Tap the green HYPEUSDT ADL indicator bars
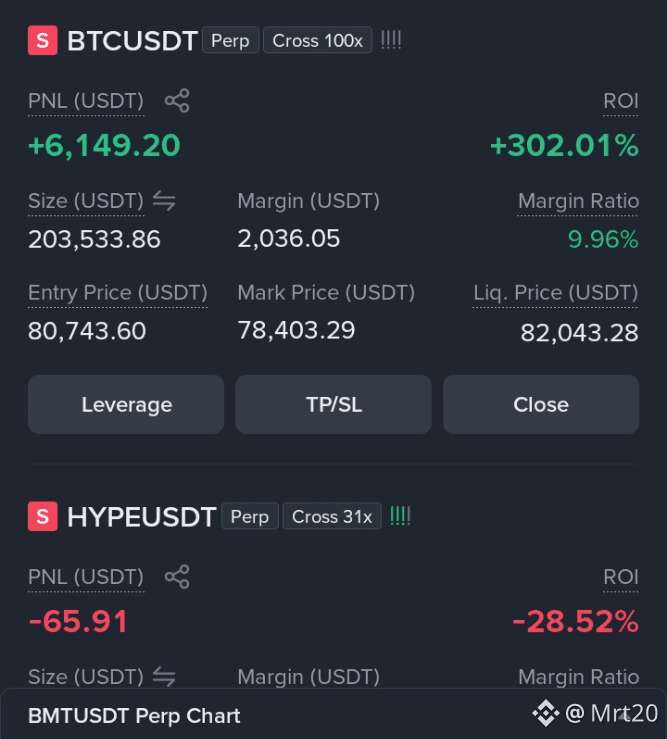Screen dimensions: 667x739 pyautogui.click(x=400, y=516)
